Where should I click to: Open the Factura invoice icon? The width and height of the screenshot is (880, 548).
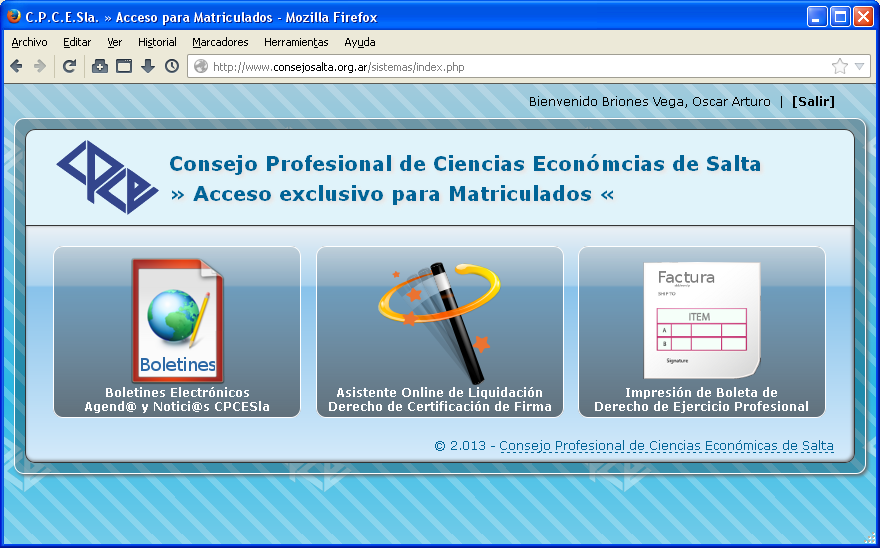(702, 321)
